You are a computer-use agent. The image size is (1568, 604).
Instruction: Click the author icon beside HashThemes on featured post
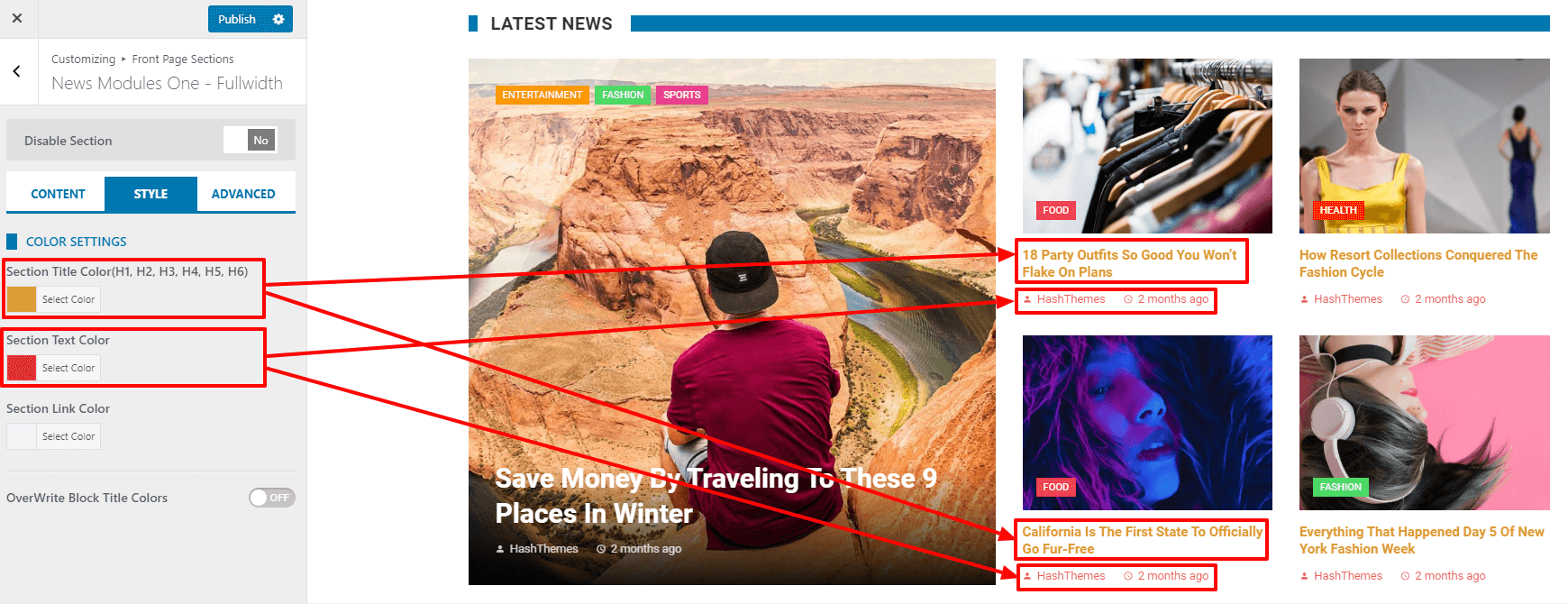(x=500, y=549)
